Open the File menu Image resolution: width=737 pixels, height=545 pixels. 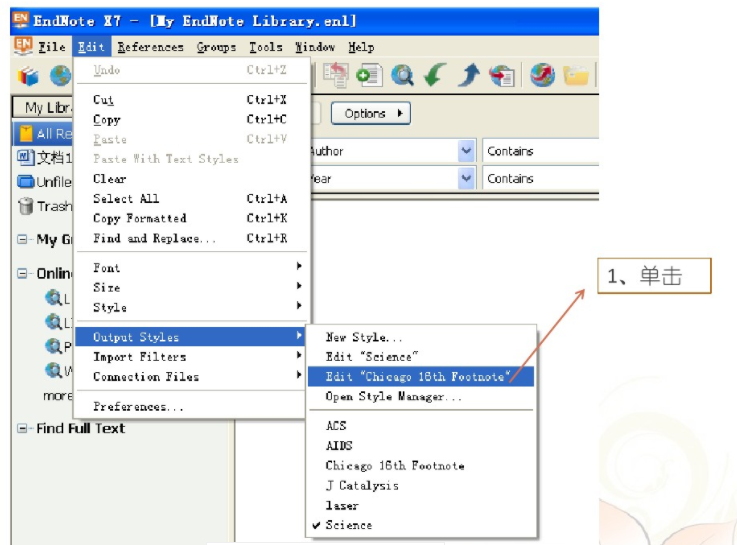coord(52,47)
